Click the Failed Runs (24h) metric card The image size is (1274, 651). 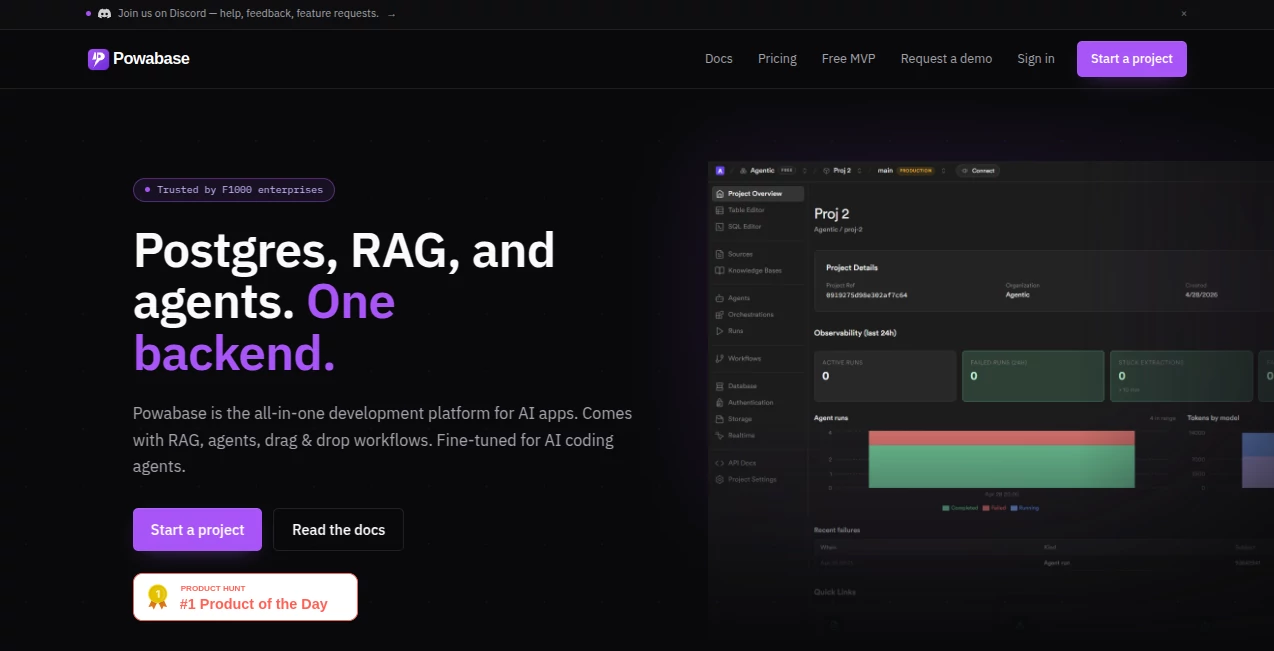[x=1033, y=376]
